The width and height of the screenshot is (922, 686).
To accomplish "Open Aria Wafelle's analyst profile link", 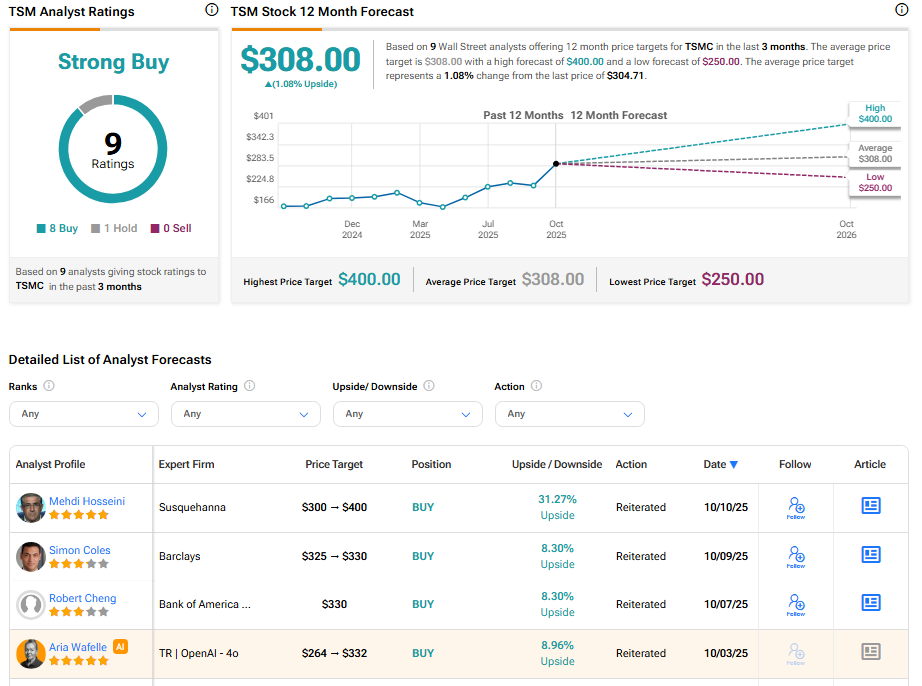I will [78, 647].
